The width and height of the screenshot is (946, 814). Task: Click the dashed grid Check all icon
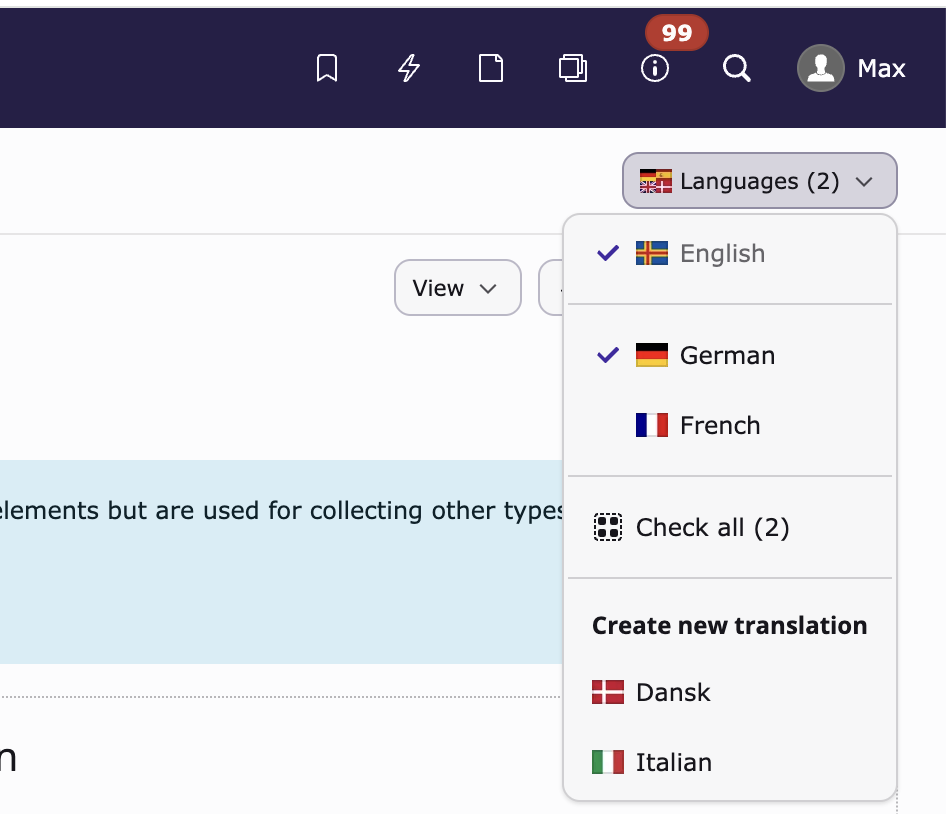[608, 527]
